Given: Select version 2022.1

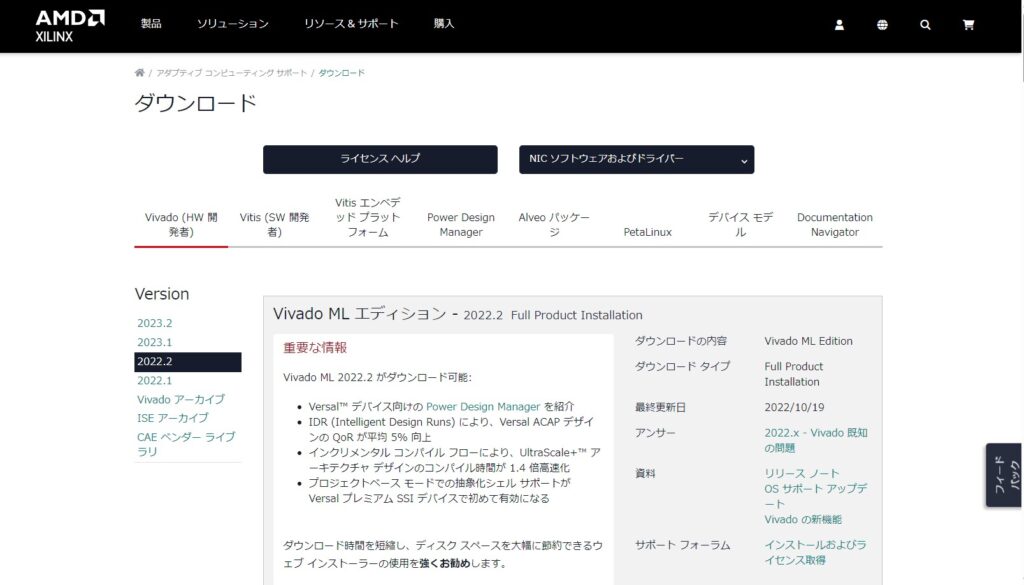Looking at the screenshot, I should pyautogui.click(x=155, y=381).
